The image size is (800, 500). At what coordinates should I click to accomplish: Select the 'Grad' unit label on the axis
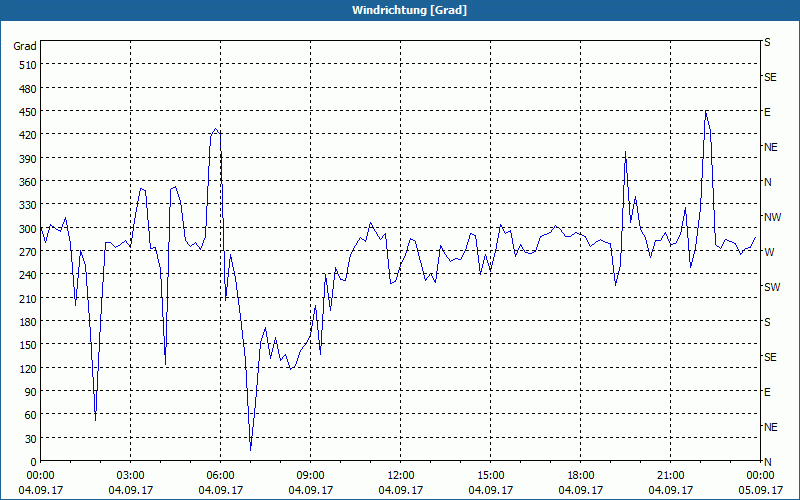tap(25, 46)
